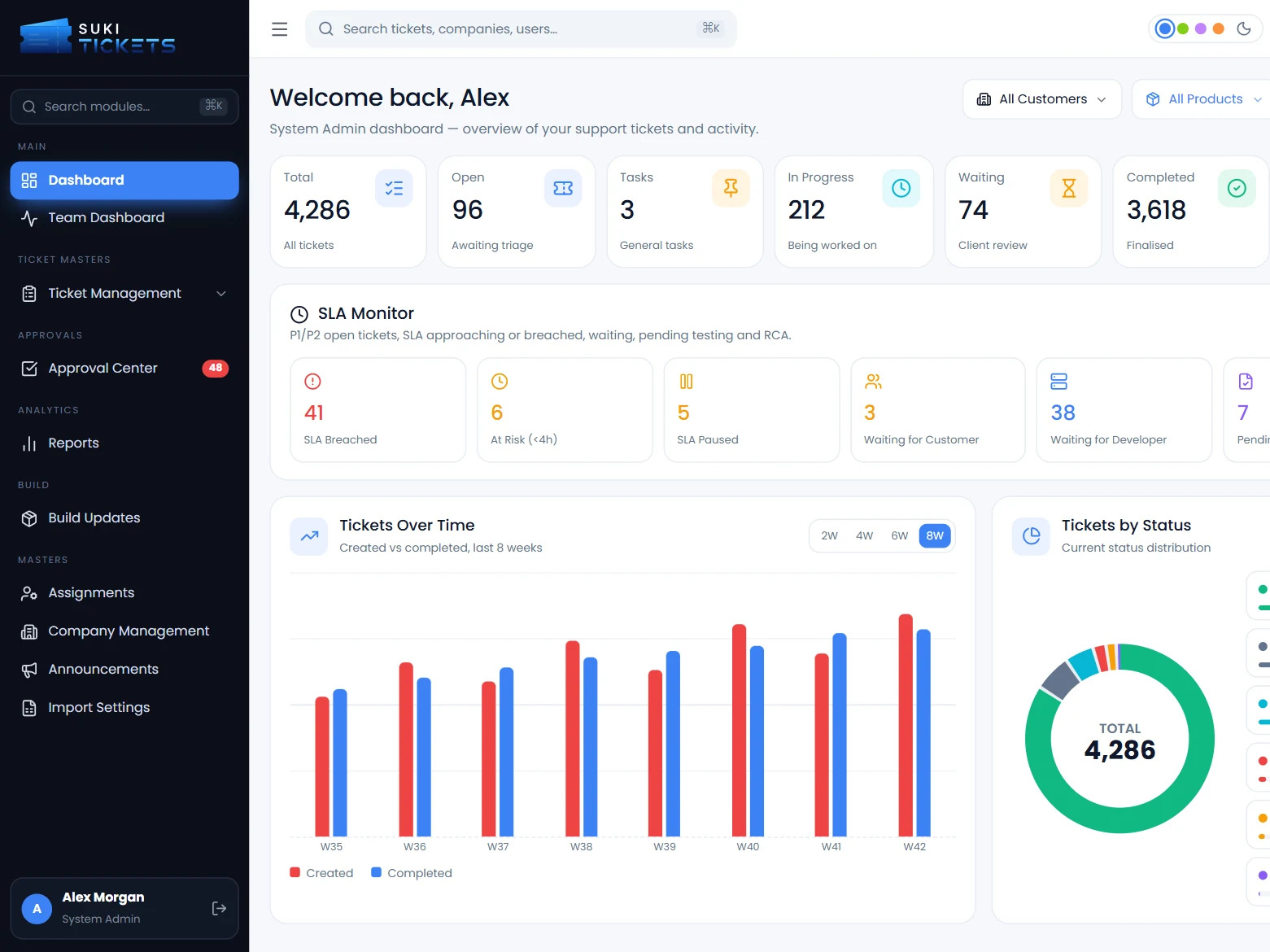The image size is (1270, 952).
Task: Open the Team Dashboard page
Action: [124, 217]
